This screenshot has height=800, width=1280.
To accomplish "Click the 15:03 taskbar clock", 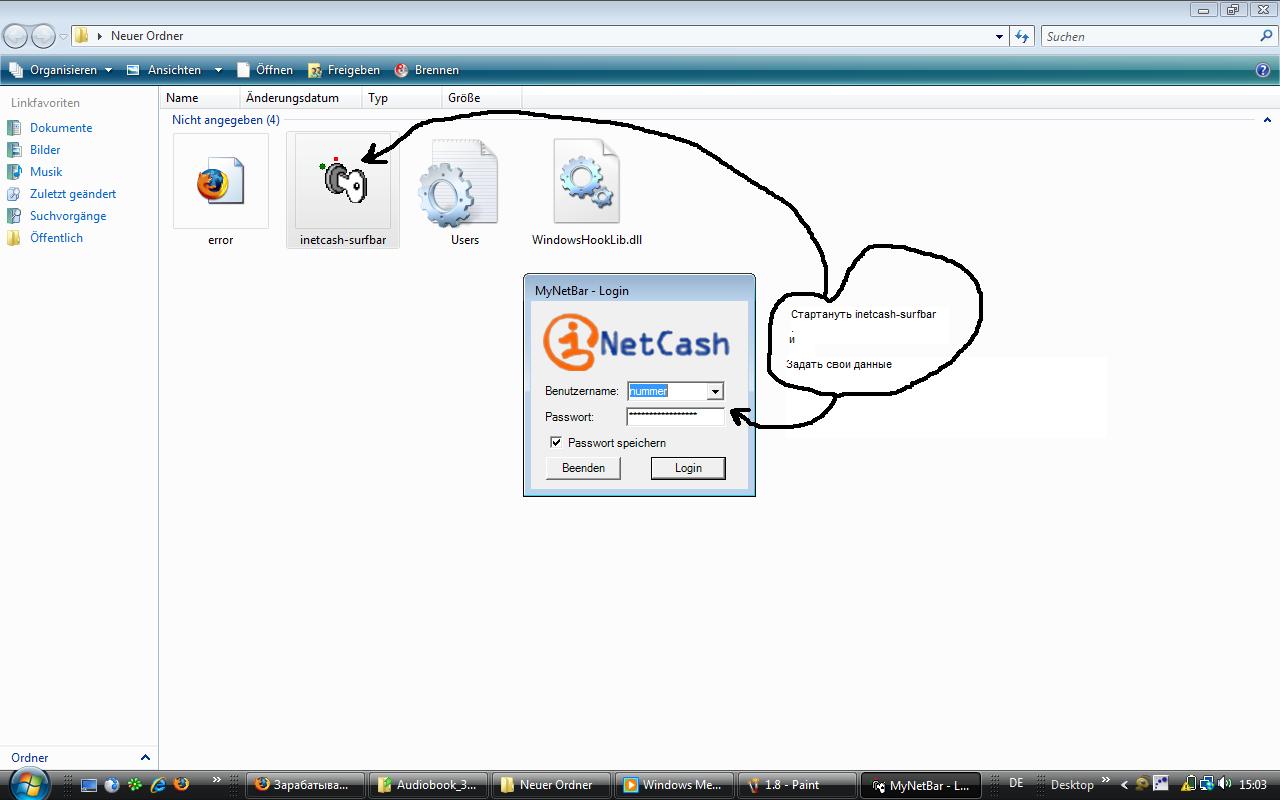I will click(x=1253, y=785).
